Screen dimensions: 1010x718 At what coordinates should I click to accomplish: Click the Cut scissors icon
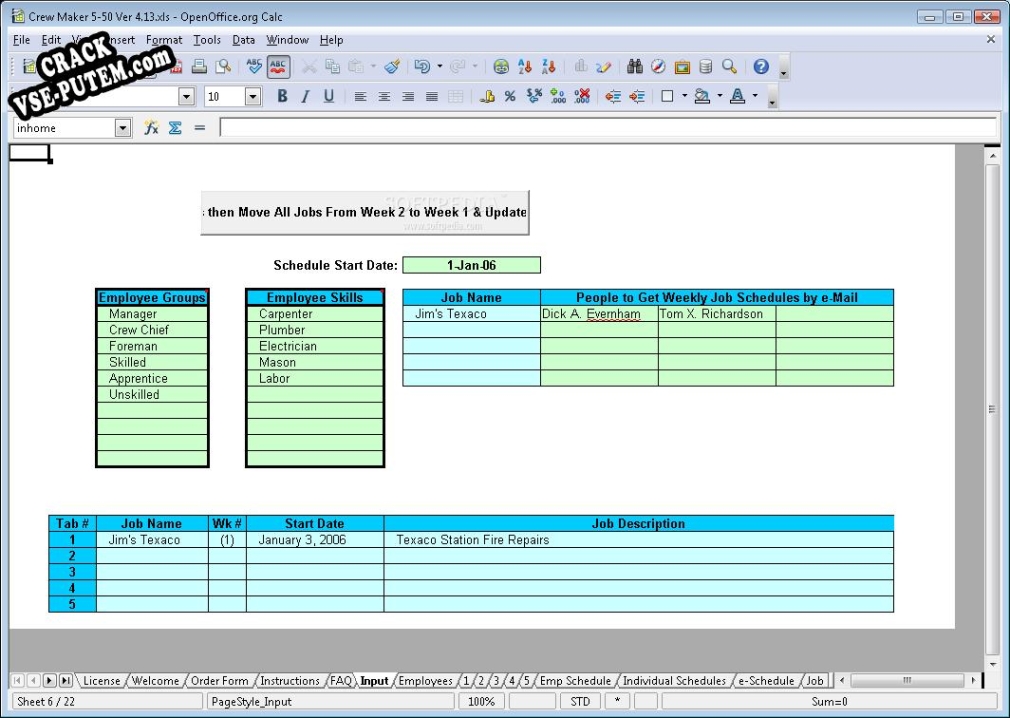[x=309, y=66]
